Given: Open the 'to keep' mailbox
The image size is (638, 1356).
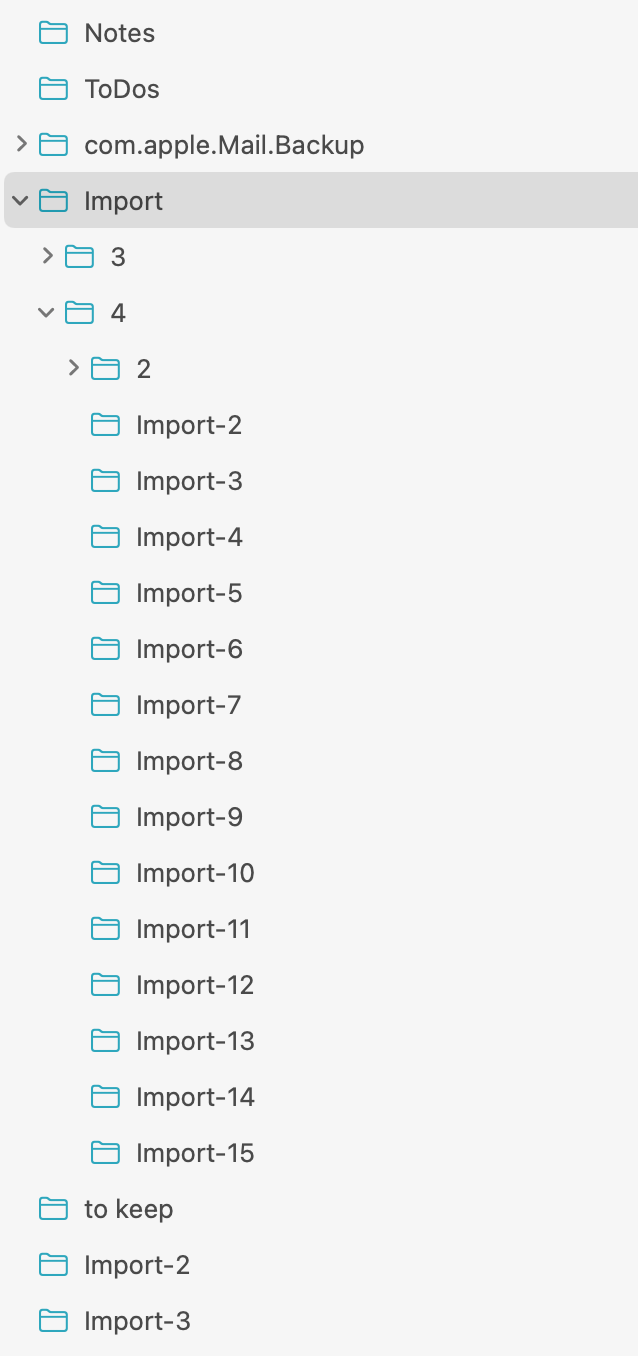Looking at the screenshot, I should [128, 1209].
